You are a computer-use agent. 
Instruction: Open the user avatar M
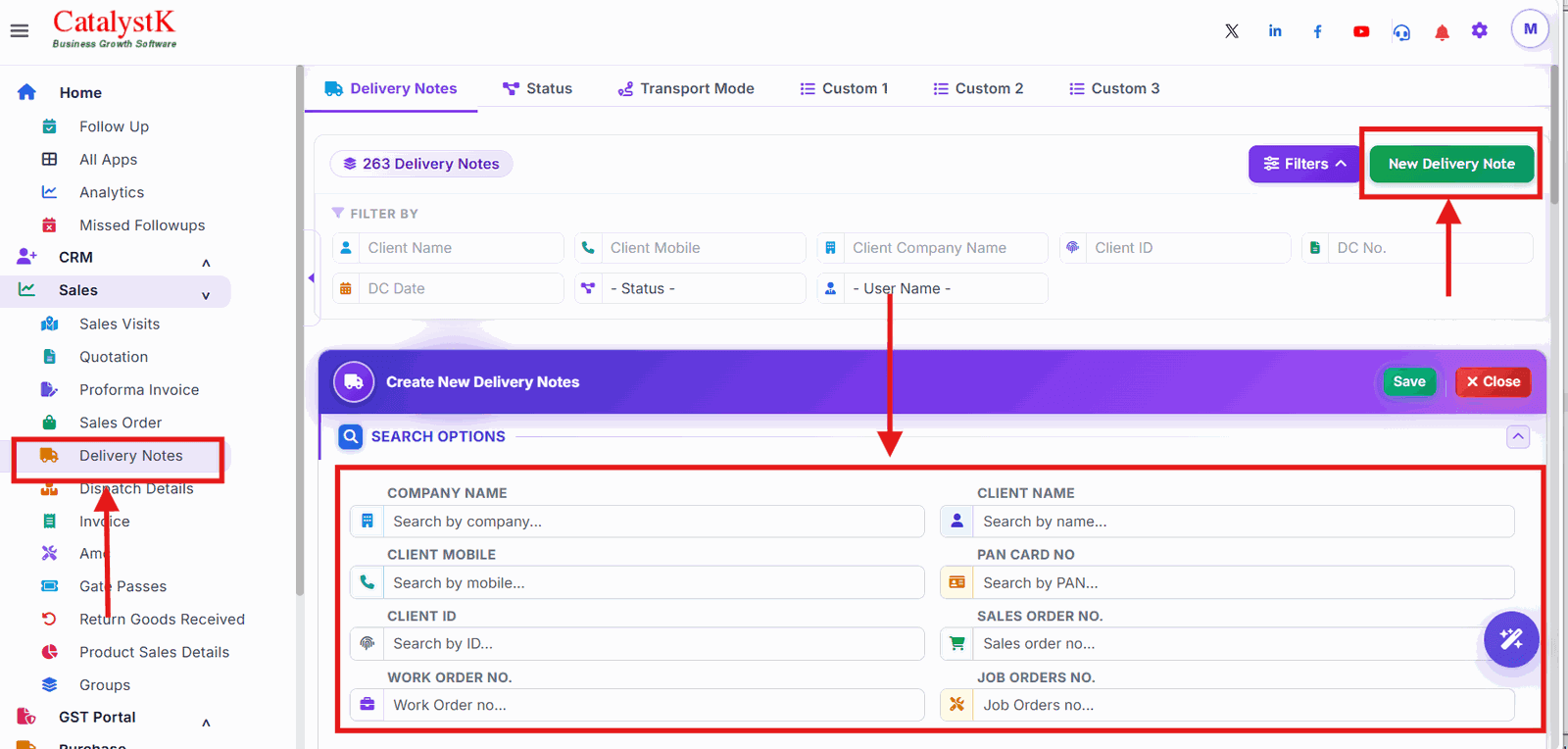pyautogui.click(x=1530, y=29)
